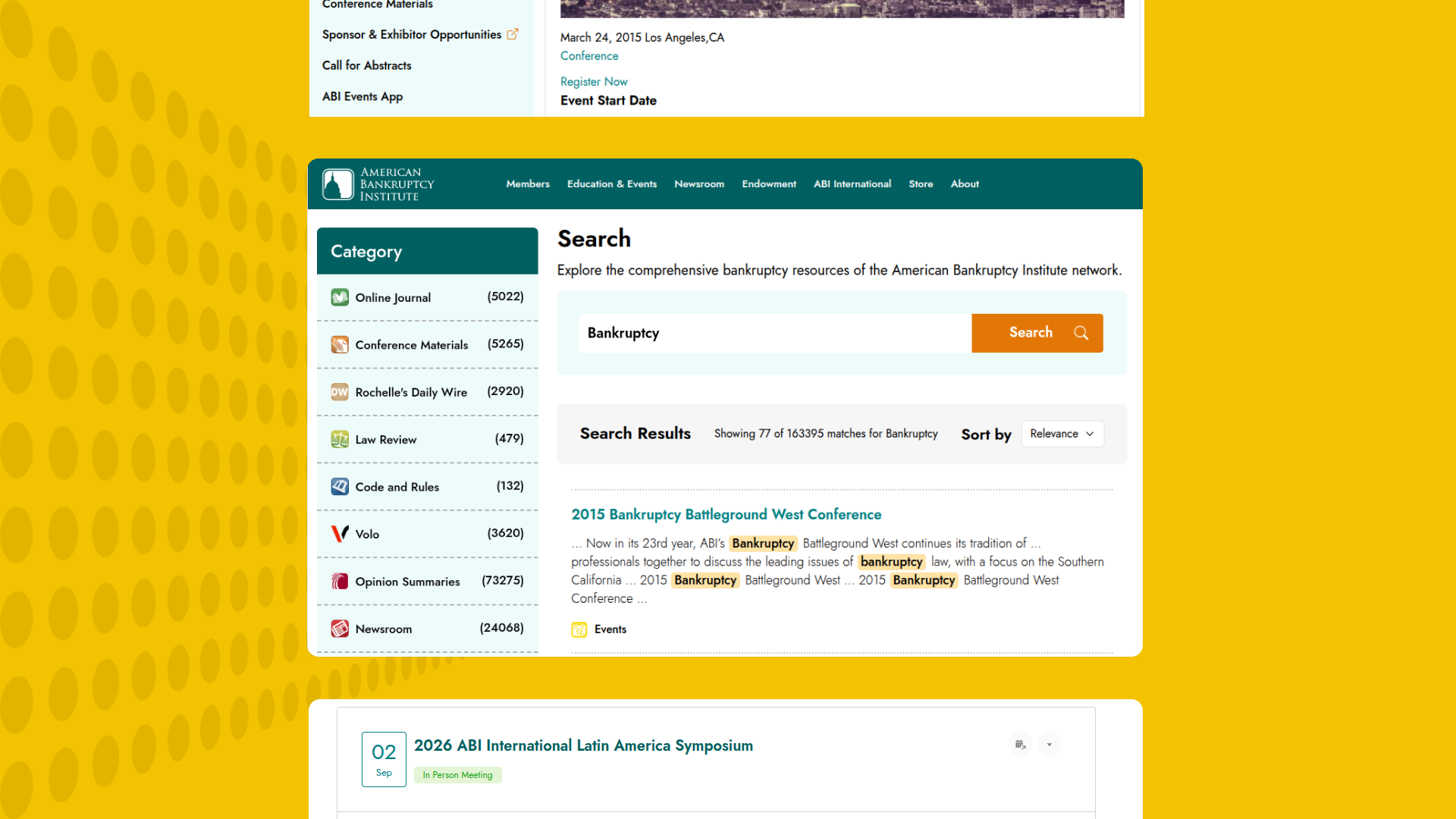Click the Rochelle's Daily Wire DW icon
The image size is (1456, 819).
click(x=340, y=392)
